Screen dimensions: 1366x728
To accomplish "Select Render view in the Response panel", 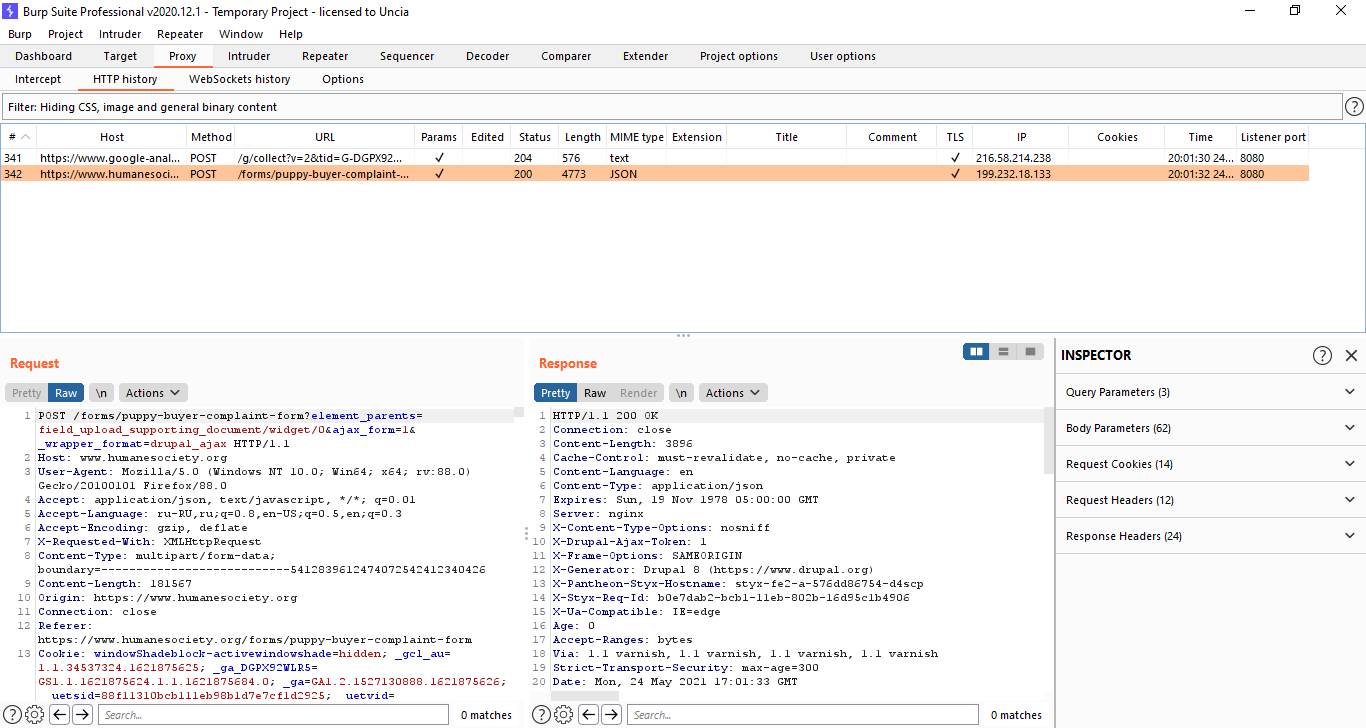I will click(639, 393).
